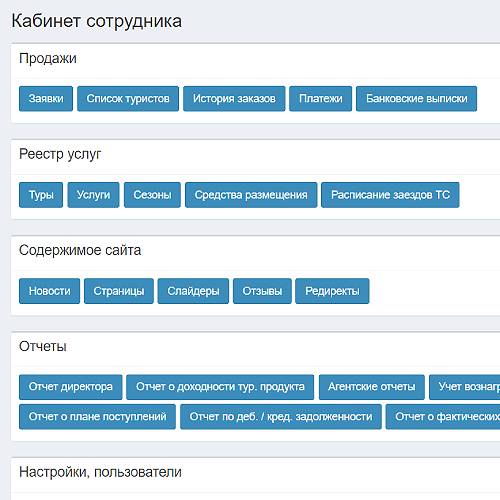Click Отчет о доходности тур. продукта
This screenshot has height=500, width=500.
(x=220, y=387)
